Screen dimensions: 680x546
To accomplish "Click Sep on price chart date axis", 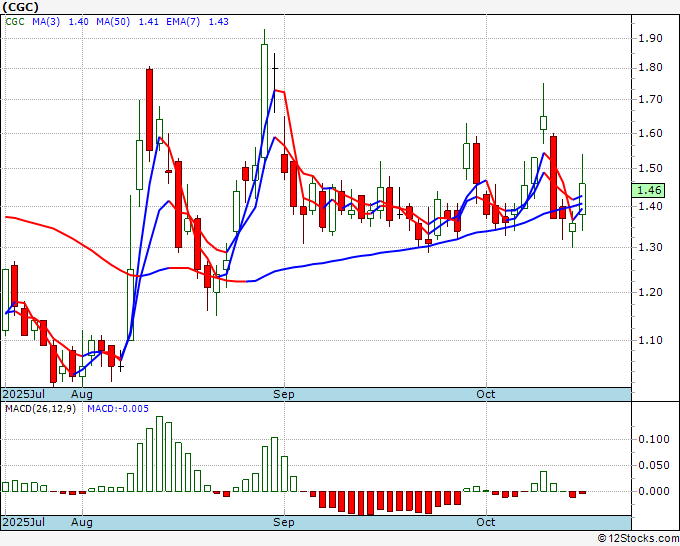I will [284, 394].
